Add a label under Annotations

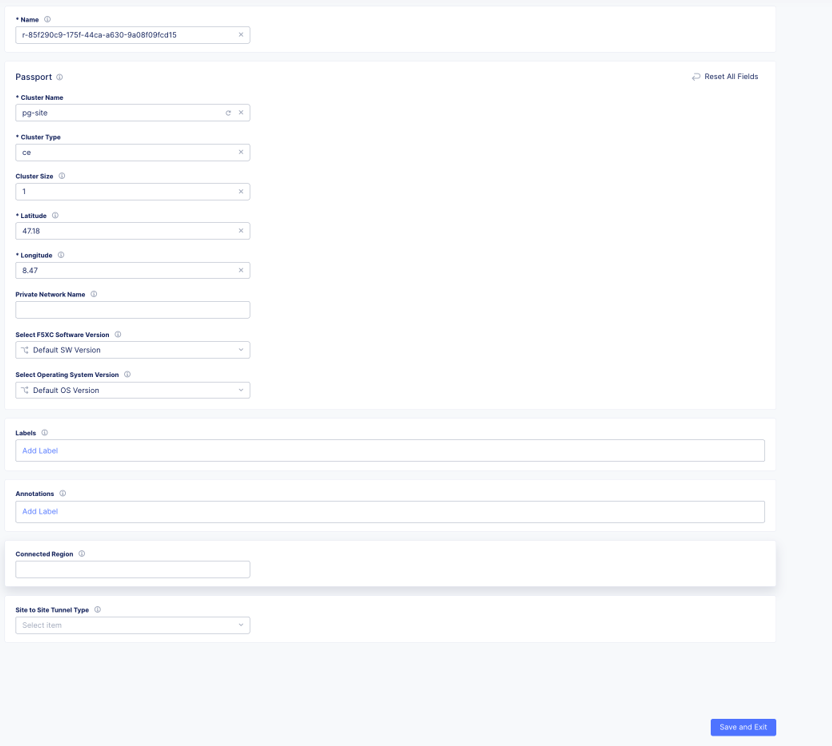(40, 511)
